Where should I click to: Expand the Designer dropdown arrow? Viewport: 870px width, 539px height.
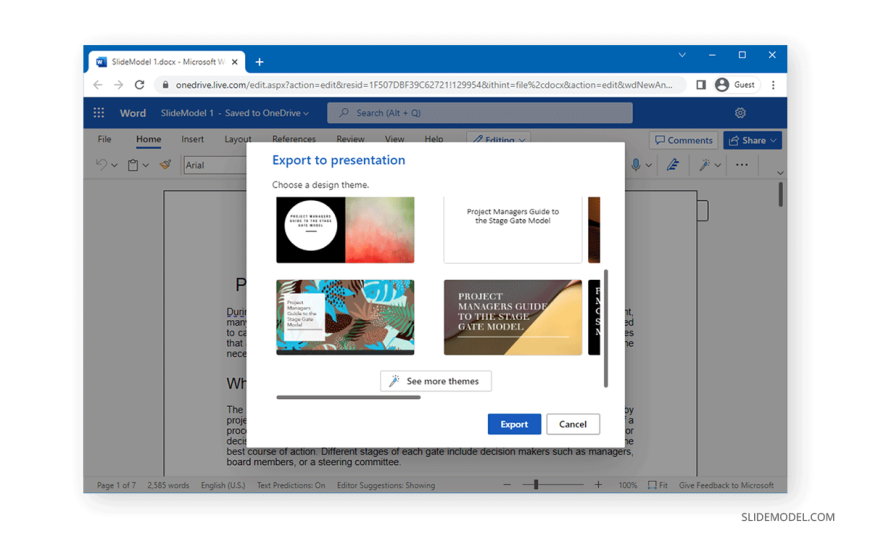pos(718,165)
